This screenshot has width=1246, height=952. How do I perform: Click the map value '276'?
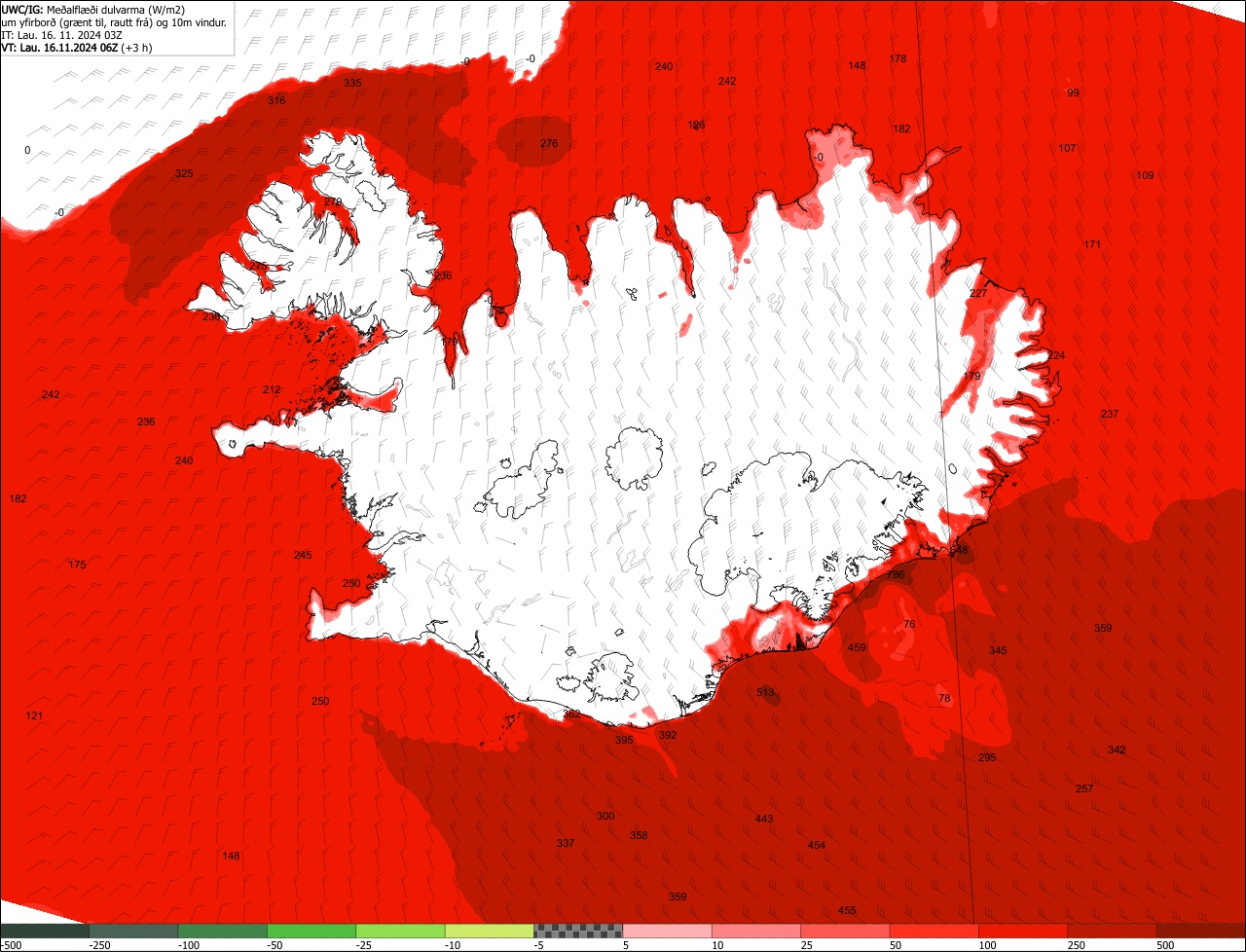549,143
